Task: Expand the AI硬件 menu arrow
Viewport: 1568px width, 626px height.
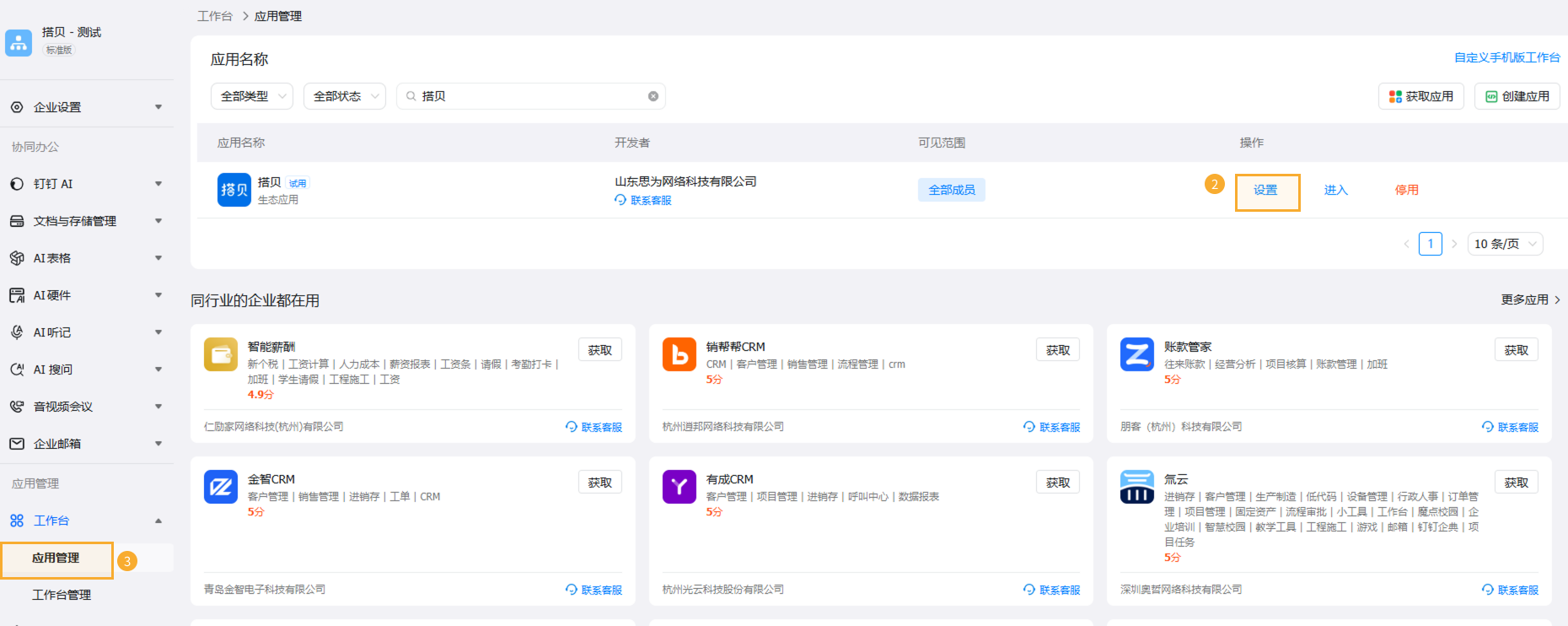Action: (x=158, y=295)
